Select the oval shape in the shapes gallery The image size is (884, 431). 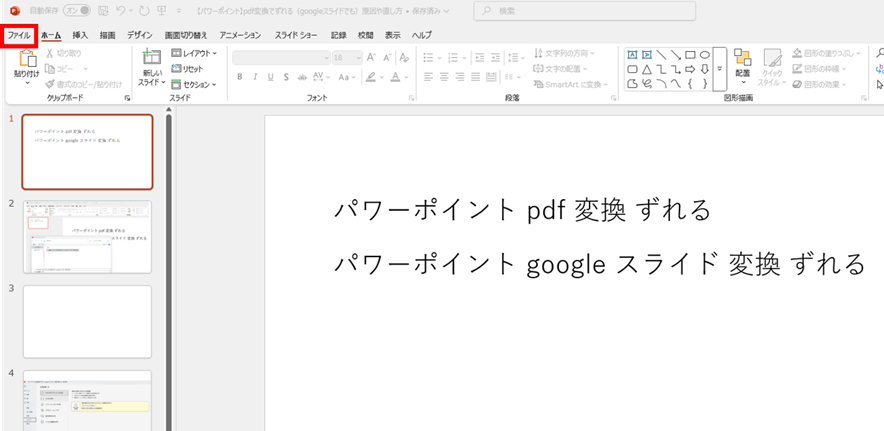point(705,55)
